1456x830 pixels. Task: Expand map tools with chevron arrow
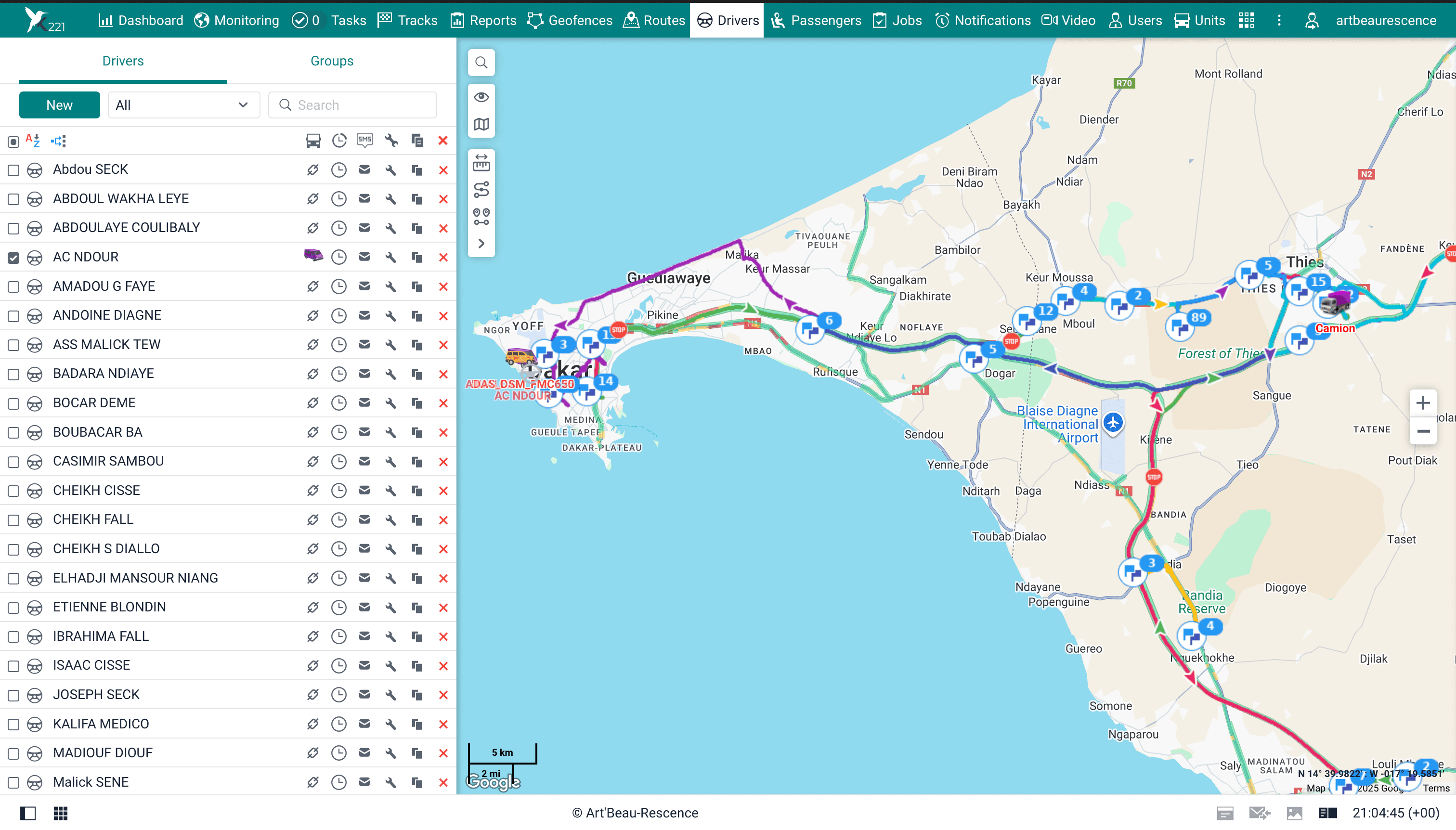(481, 244)
